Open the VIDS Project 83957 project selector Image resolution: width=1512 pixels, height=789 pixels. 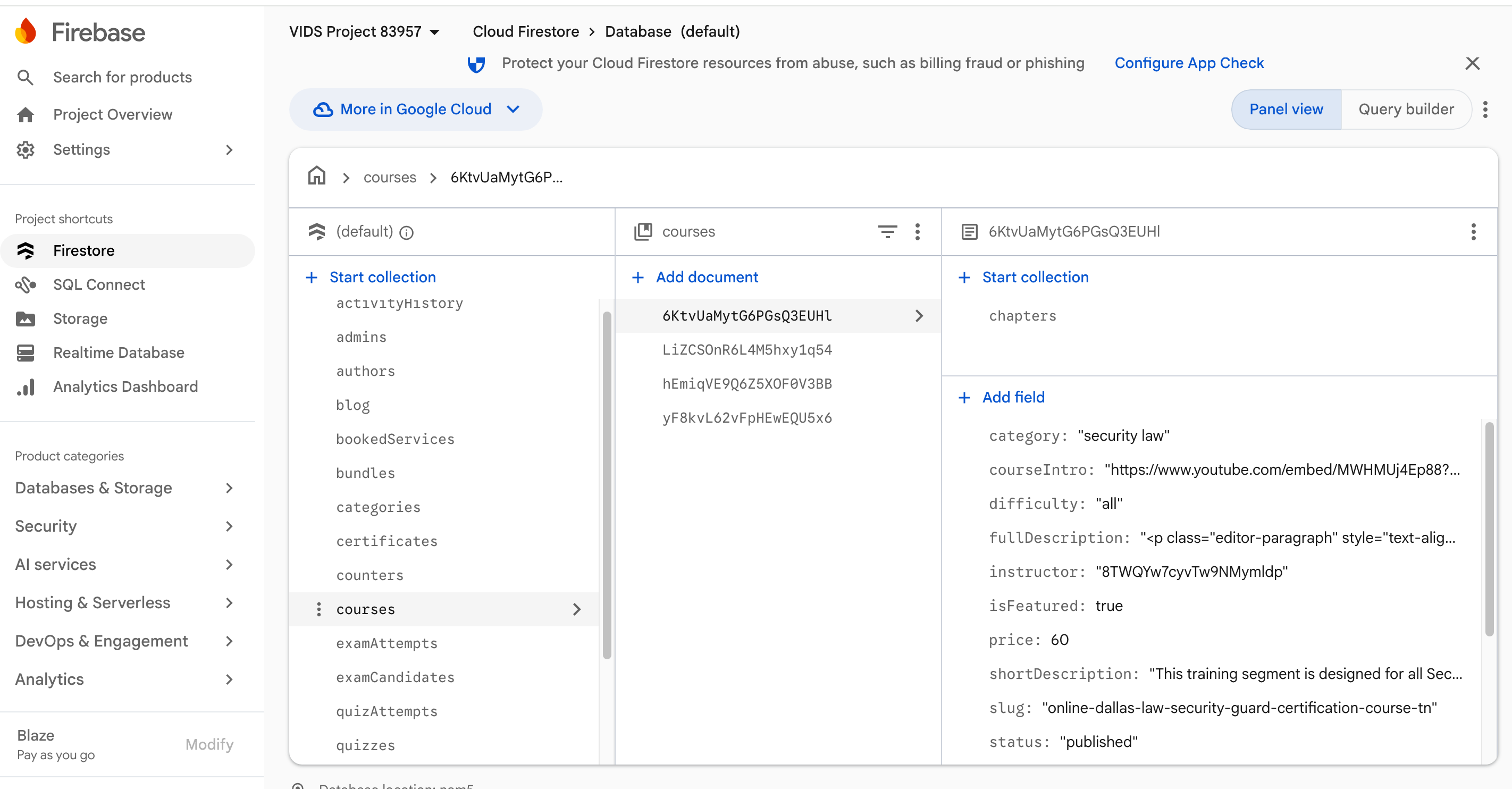[x=365, y=31]
